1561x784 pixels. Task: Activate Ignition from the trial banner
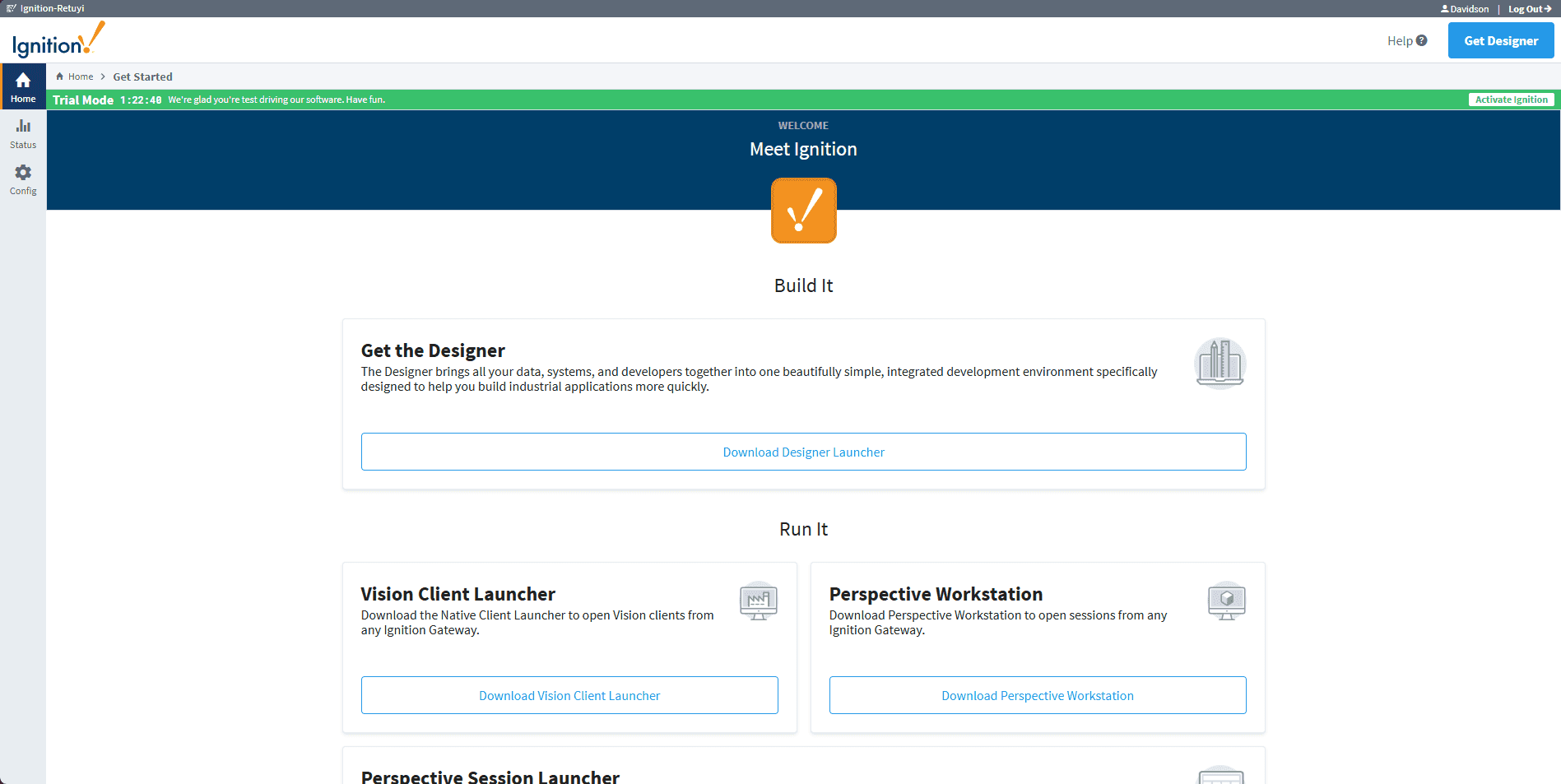coord(1511,100)
